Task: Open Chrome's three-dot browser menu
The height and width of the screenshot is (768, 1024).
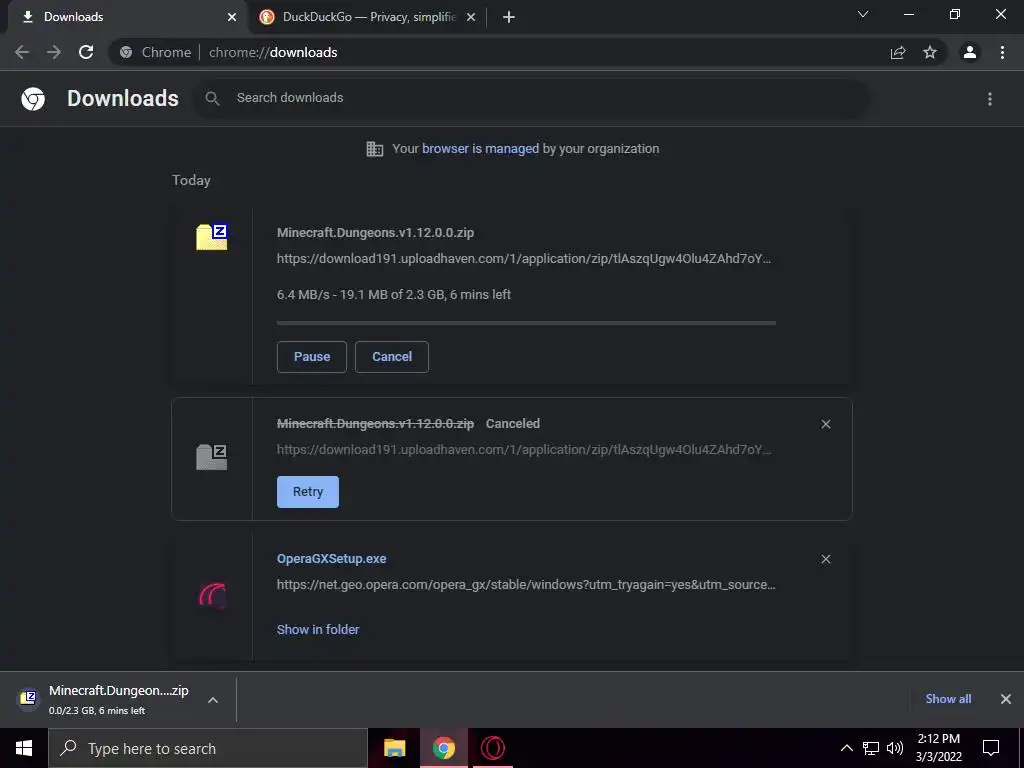Action: tap(1002, 52)
